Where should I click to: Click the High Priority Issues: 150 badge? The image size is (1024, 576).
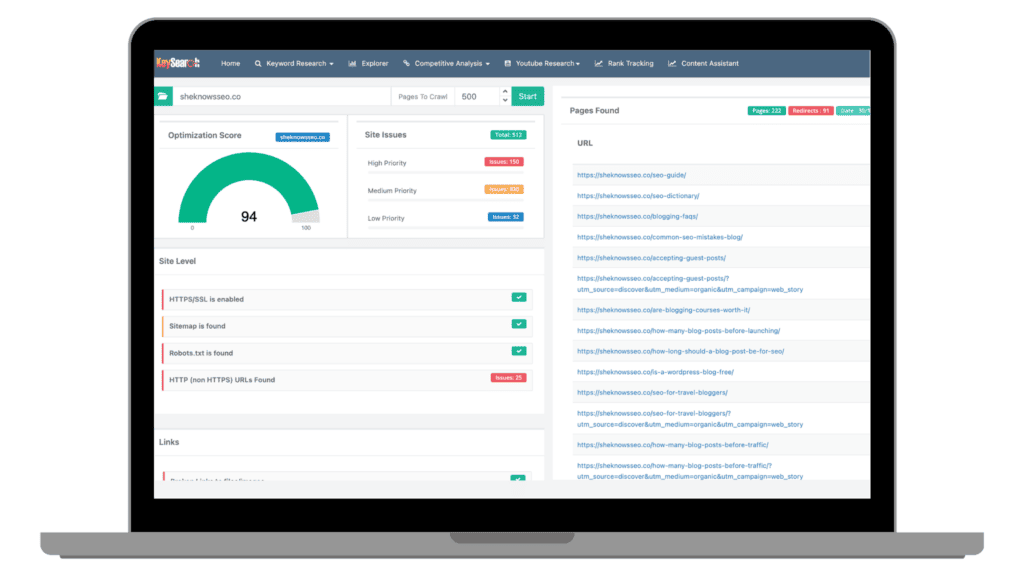504,161
